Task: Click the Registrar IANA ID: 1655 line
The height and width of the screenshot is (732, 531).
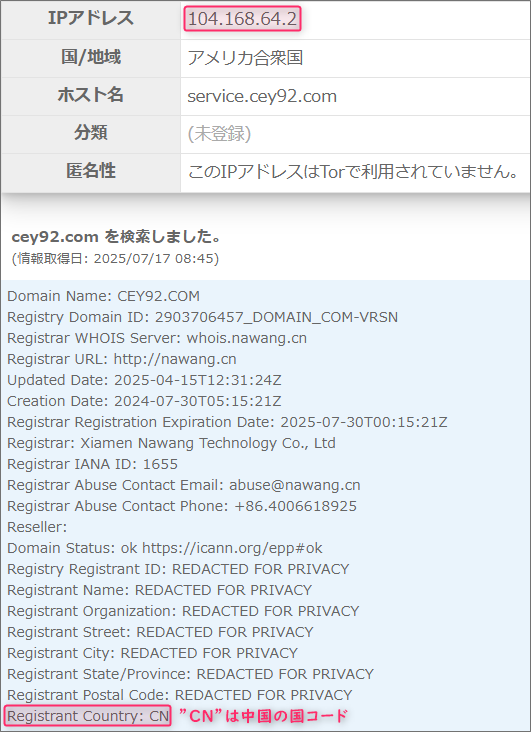Action: pyautogui.click(x=92, y=464)
